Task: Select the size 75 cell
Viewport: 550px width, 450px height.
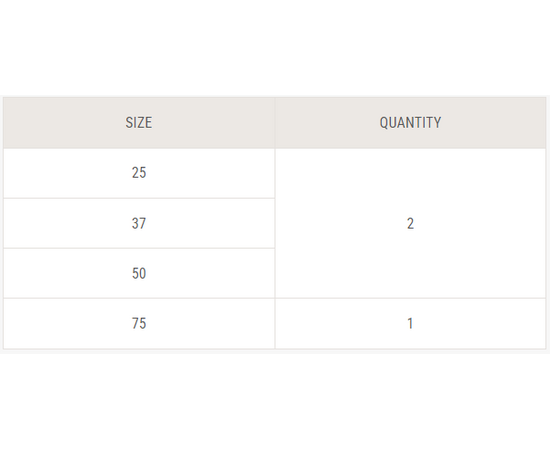Action: click(x=139, y=323)
